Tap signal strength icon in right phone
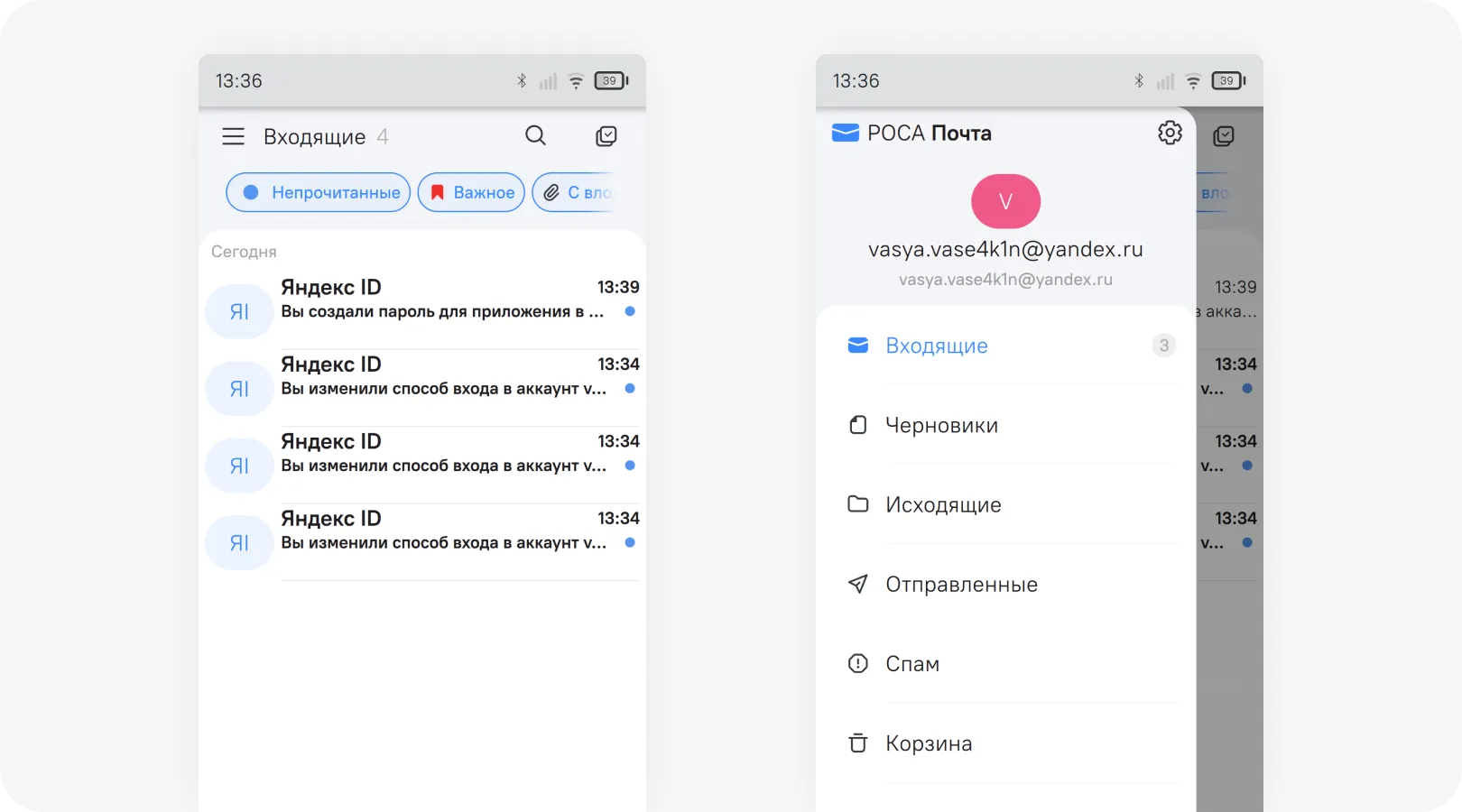 (1166, 81)
